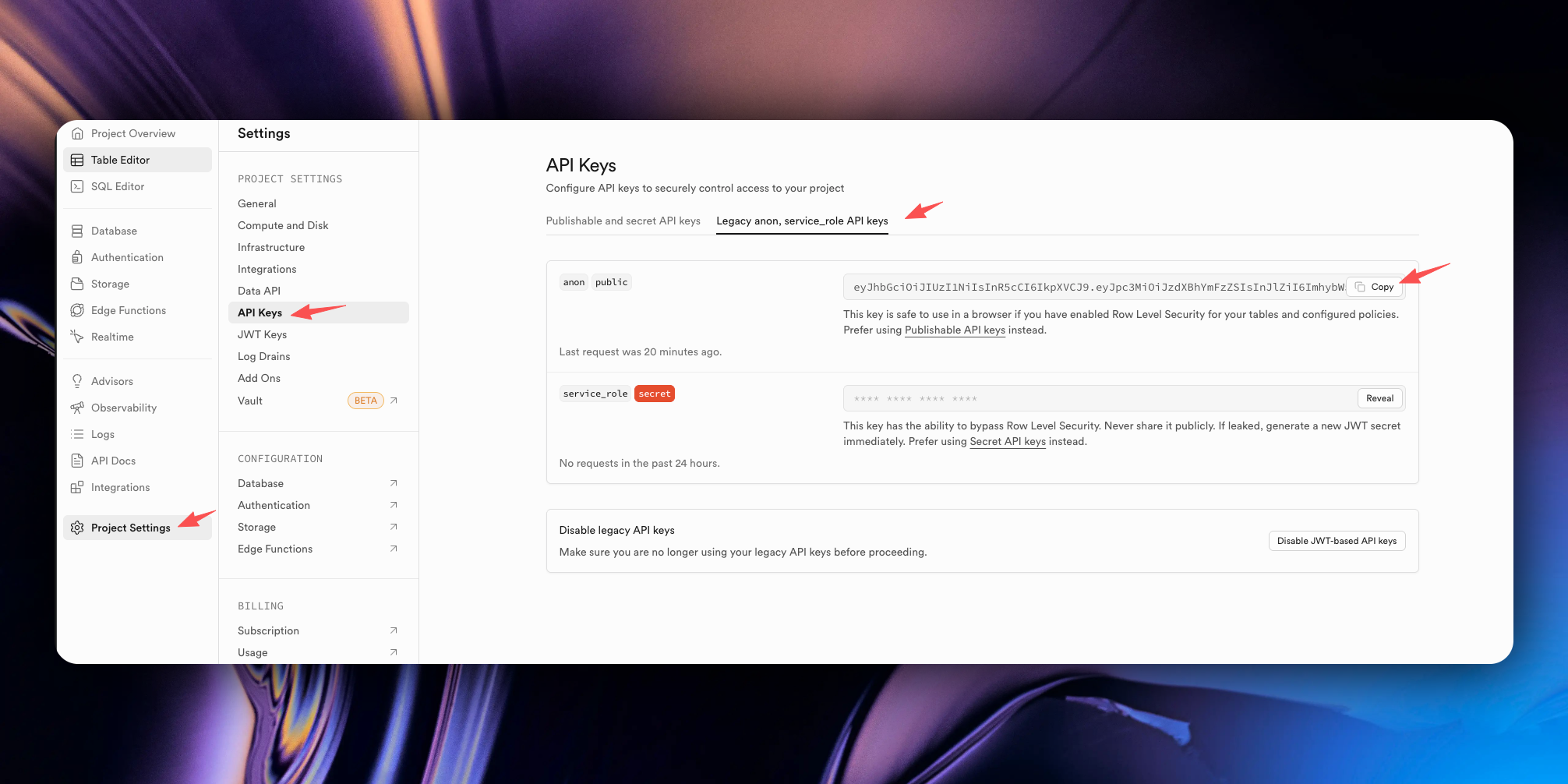The image size is (1568, 784).
Task: Click the Authentication lock icon
Action: point(77,257)
